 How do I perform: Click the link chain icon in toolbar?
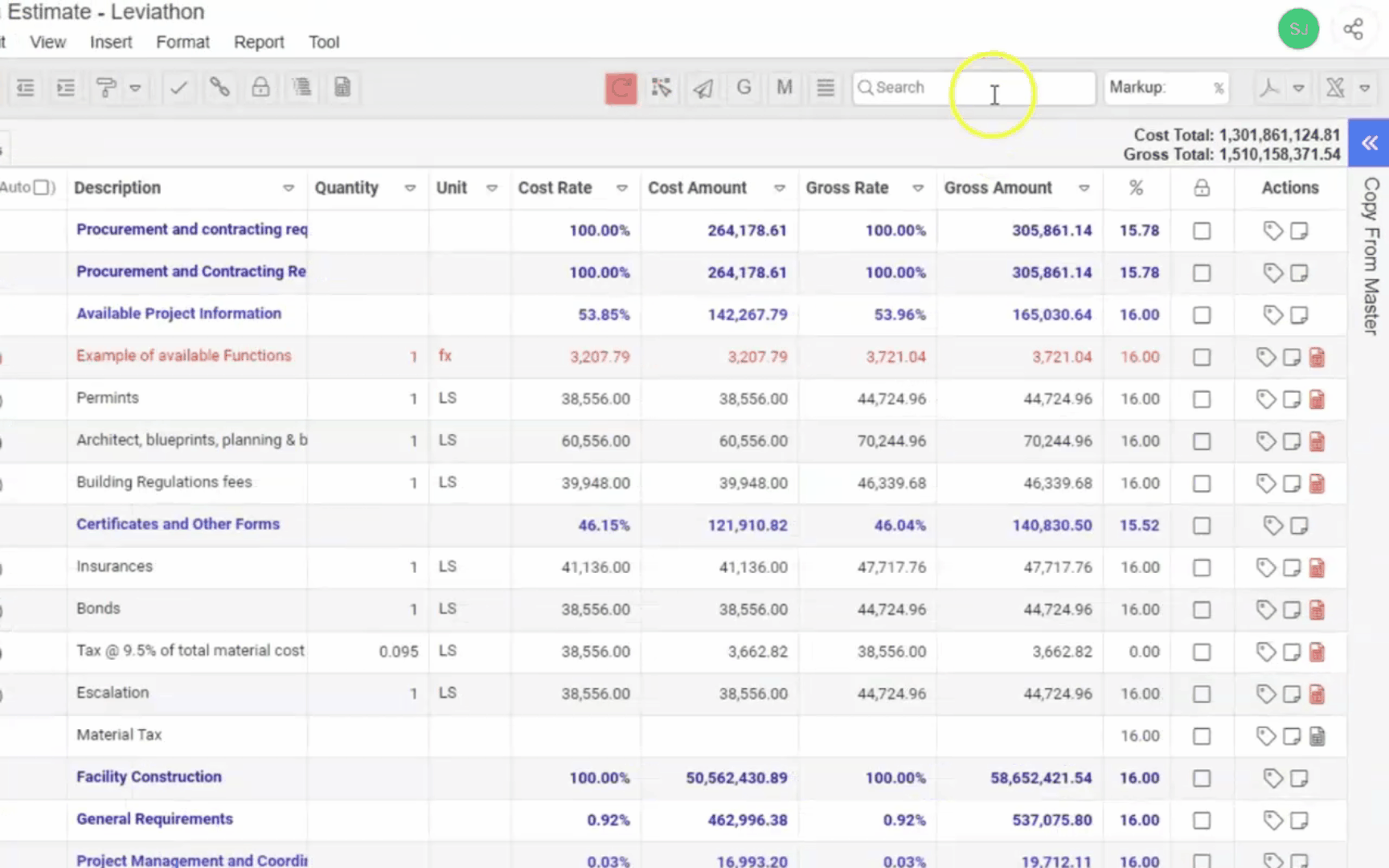click(x=219, y=88)
